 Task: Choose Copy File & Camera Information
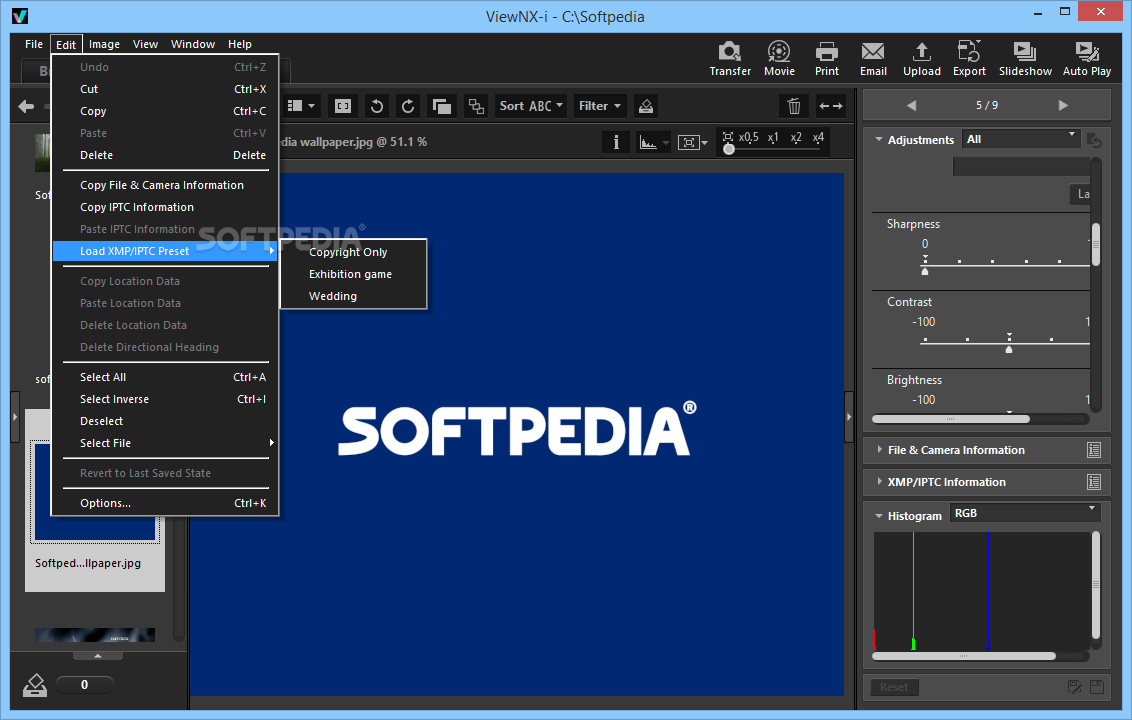click(165, 185)
